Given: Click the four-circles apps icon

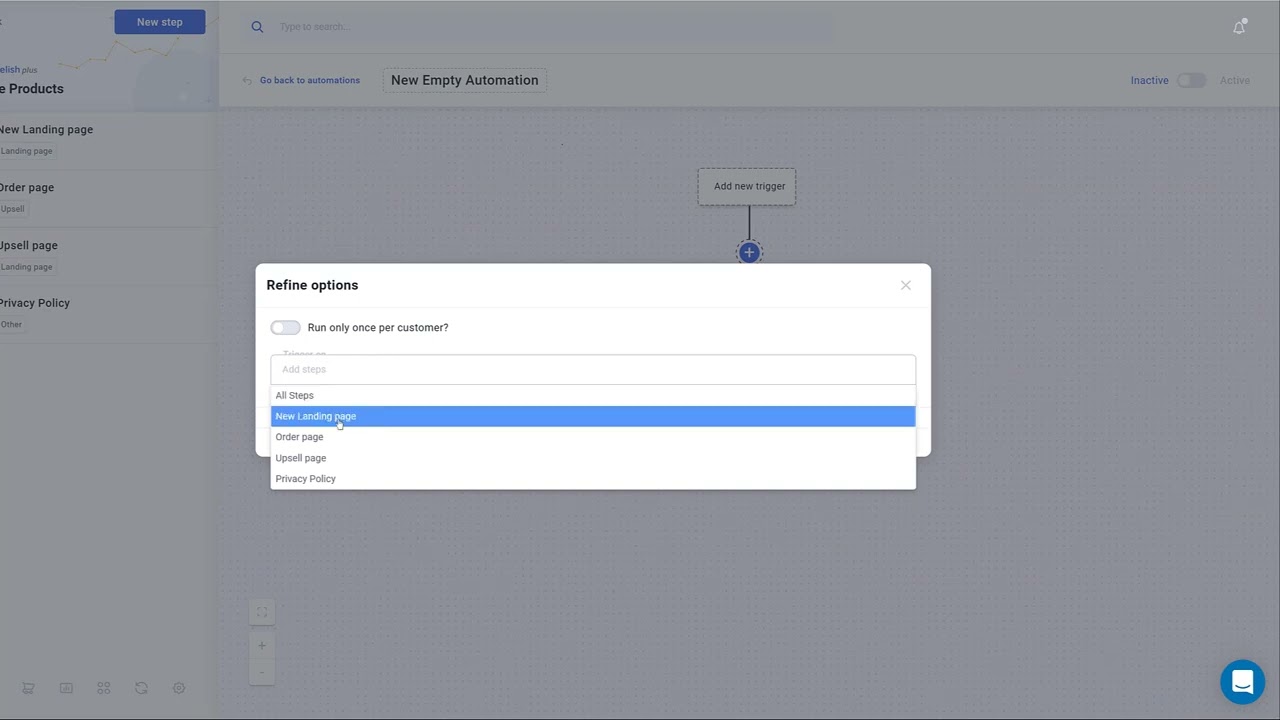Looking at the screenshot, I should (x=103, y=688).
